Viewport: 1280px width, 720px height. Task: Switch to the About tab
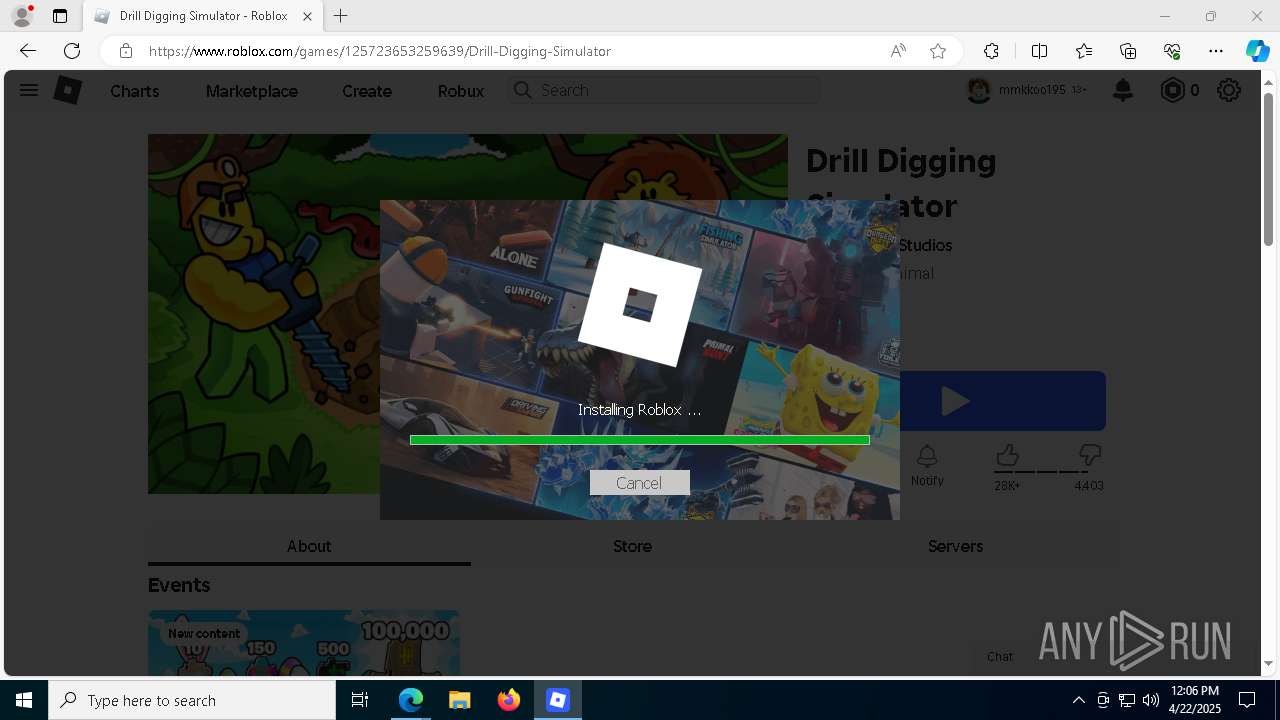(309, 546)
